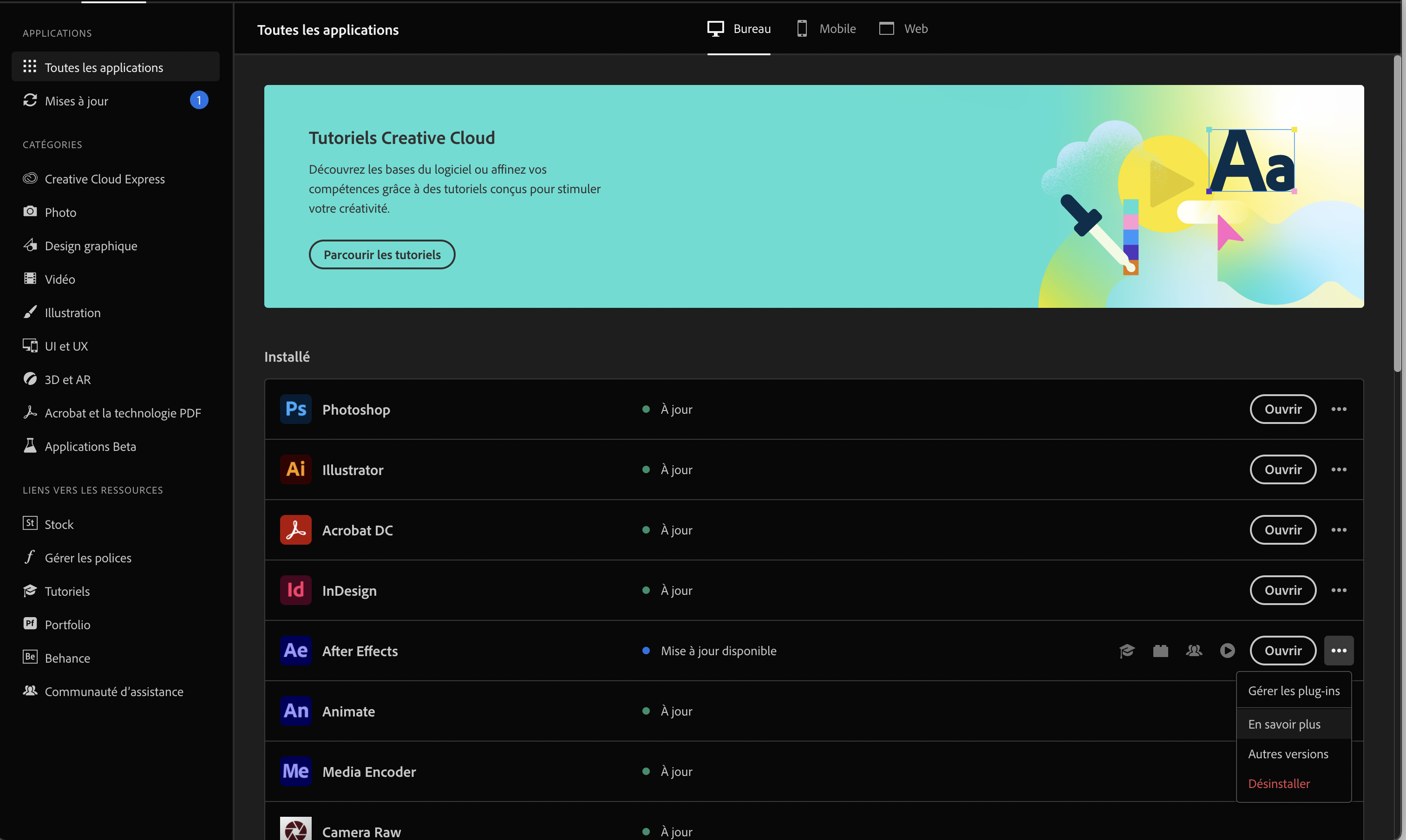Click the After Effects play video icon
1406x840 pixels.
pos(1227,651)
